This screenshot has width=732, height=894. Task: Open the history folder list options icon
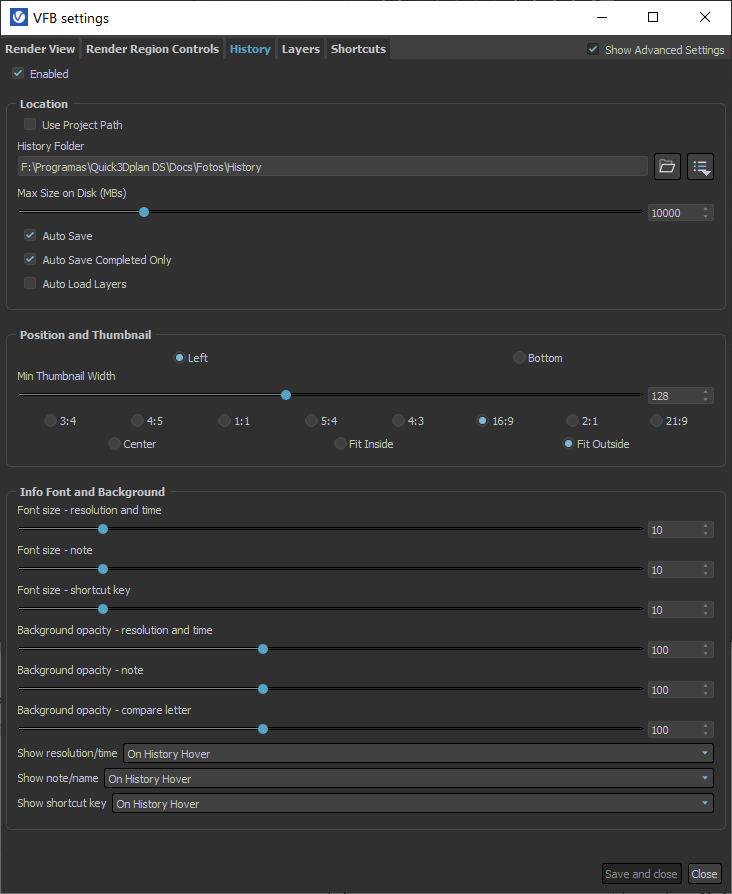click(701, 166)
